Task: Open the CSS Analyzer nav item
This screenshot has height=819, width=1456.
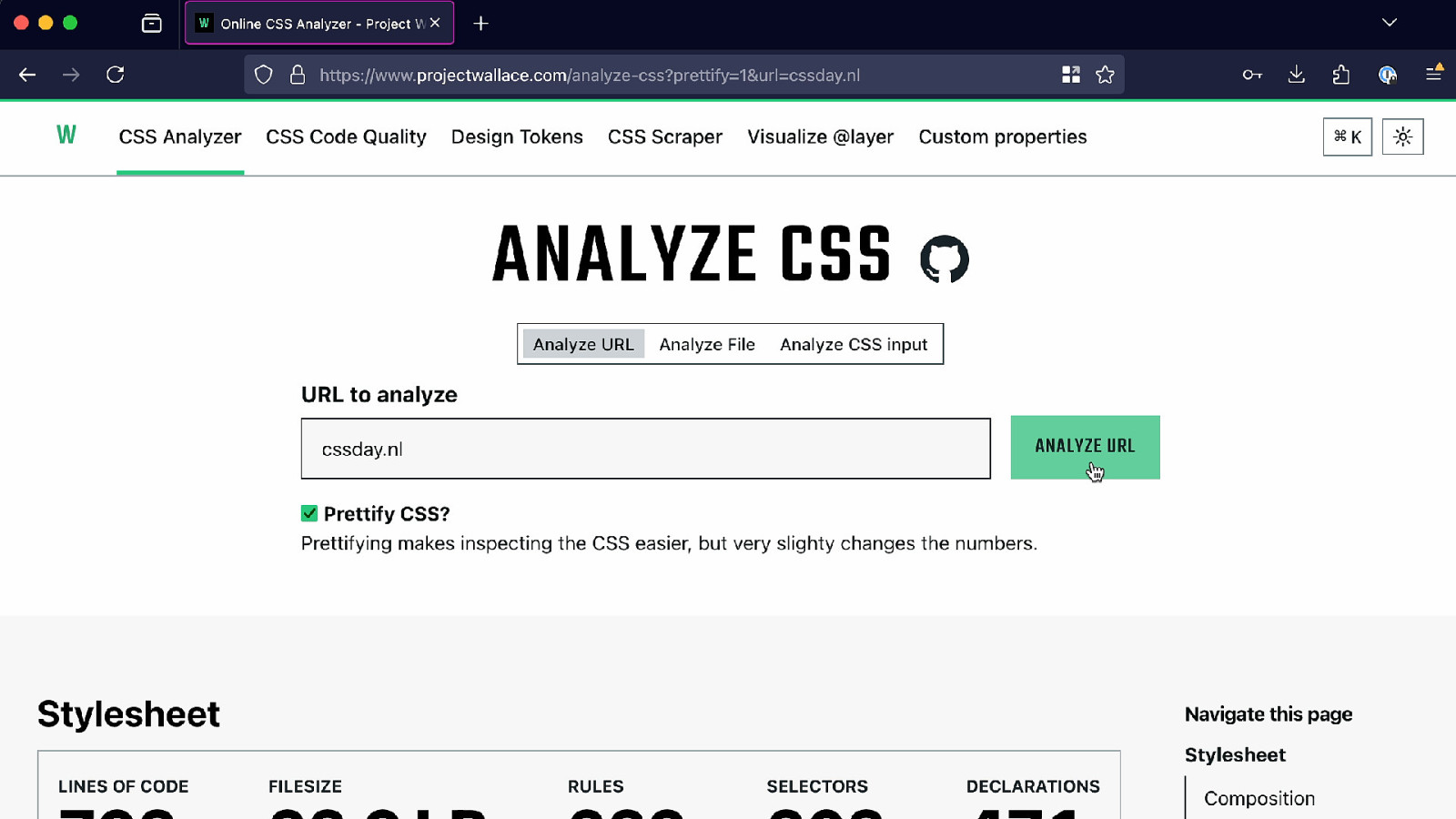Action: (x=180, y=136)
